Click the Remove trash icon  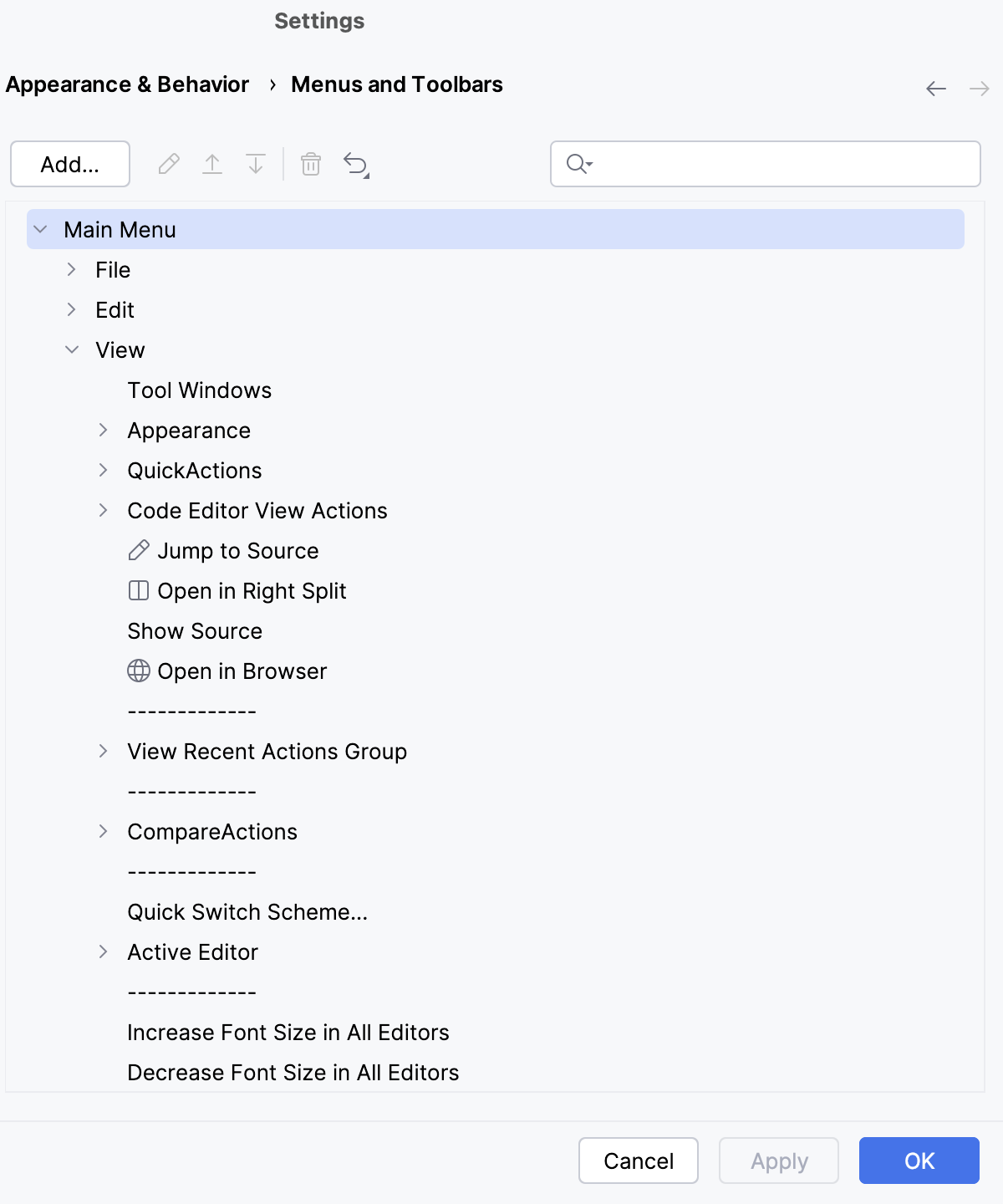311,166
